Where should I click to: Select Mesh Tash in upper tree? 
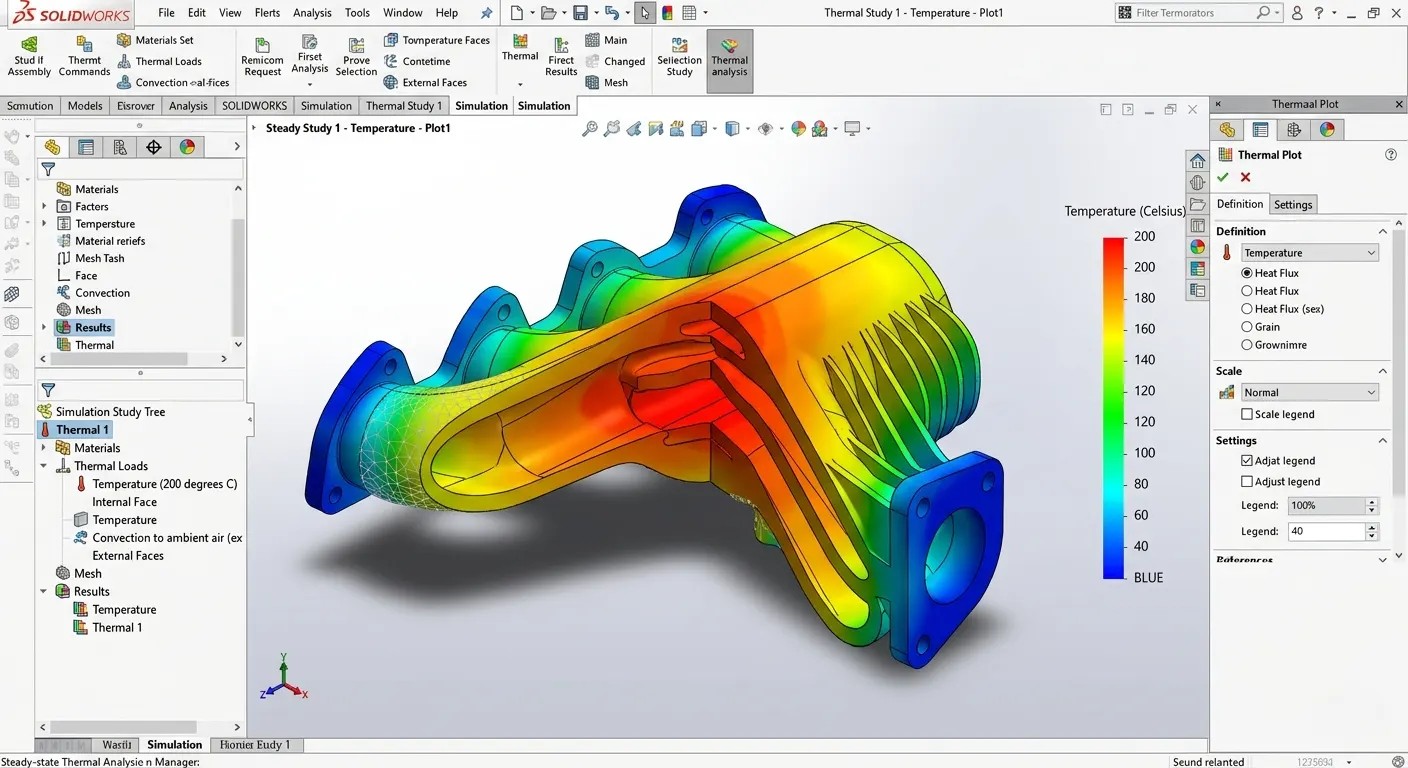coord(91,258)
